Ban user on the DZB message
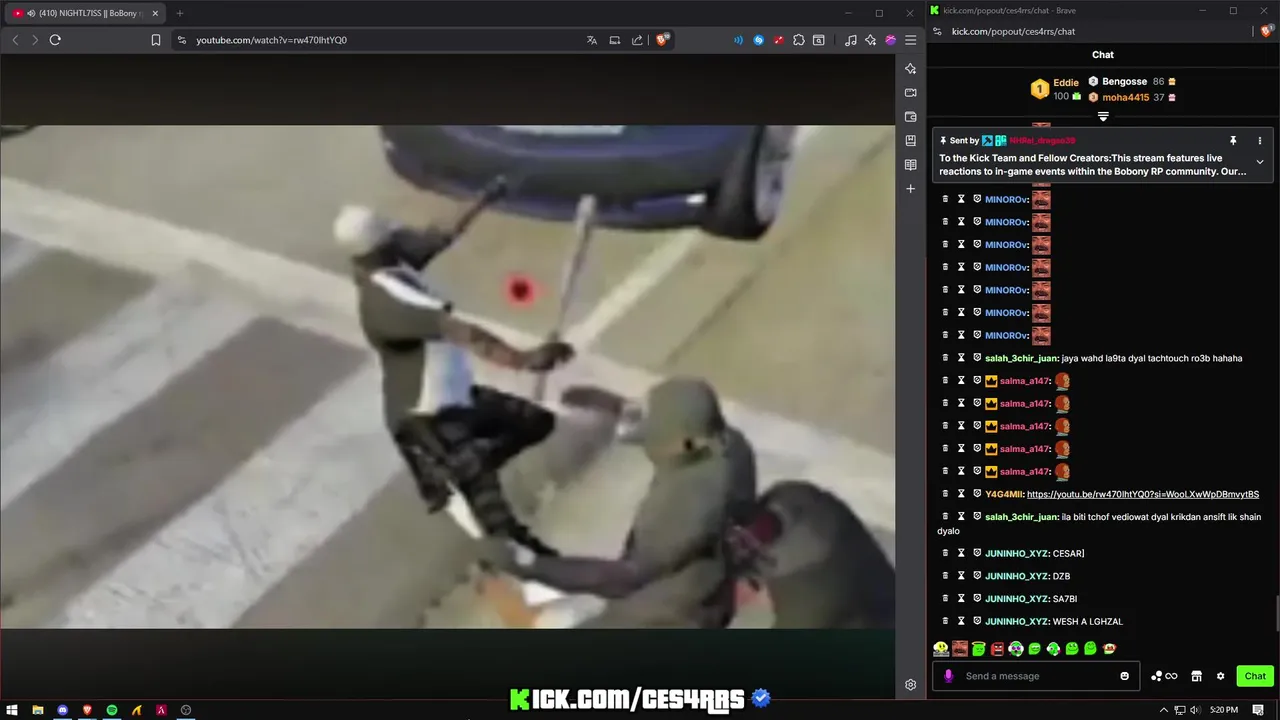 (977, 576)
